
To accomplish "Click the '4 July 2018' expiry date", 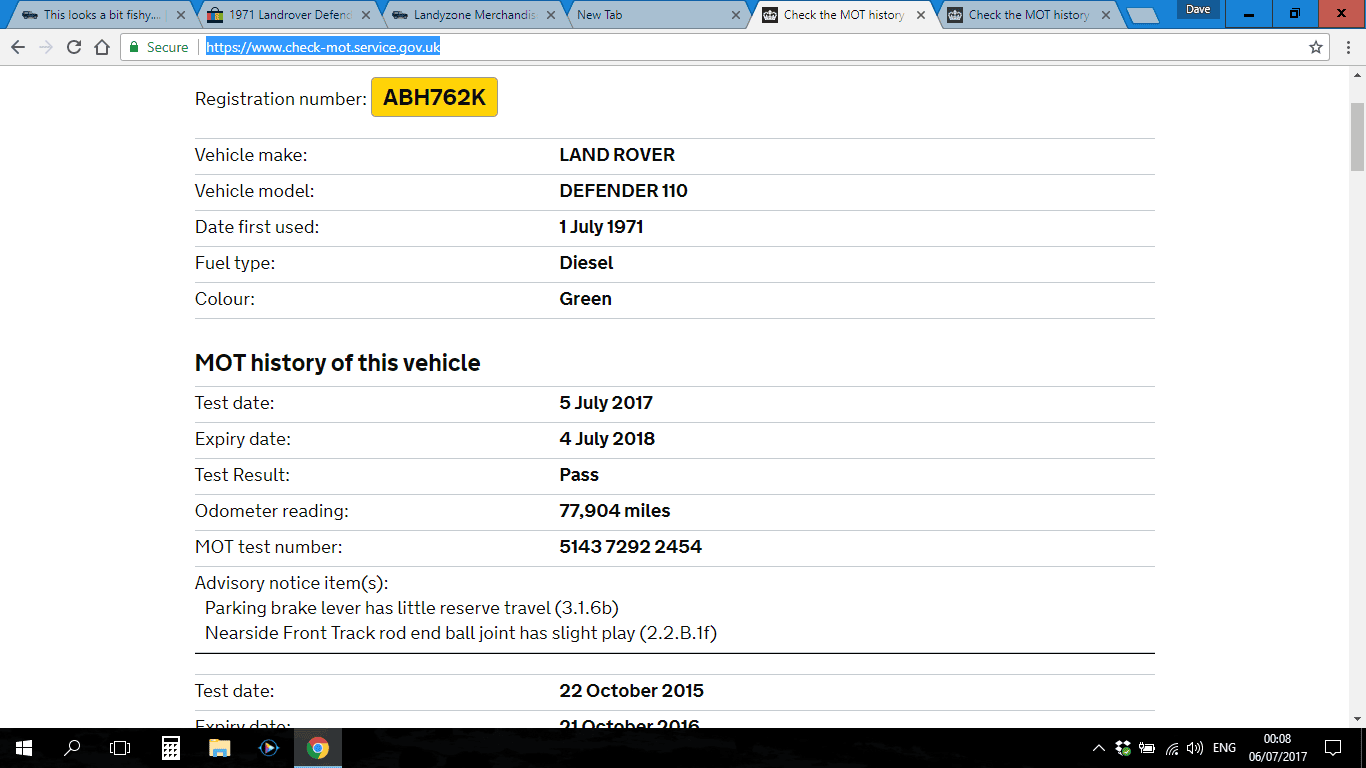I will [x=607, y=439].
